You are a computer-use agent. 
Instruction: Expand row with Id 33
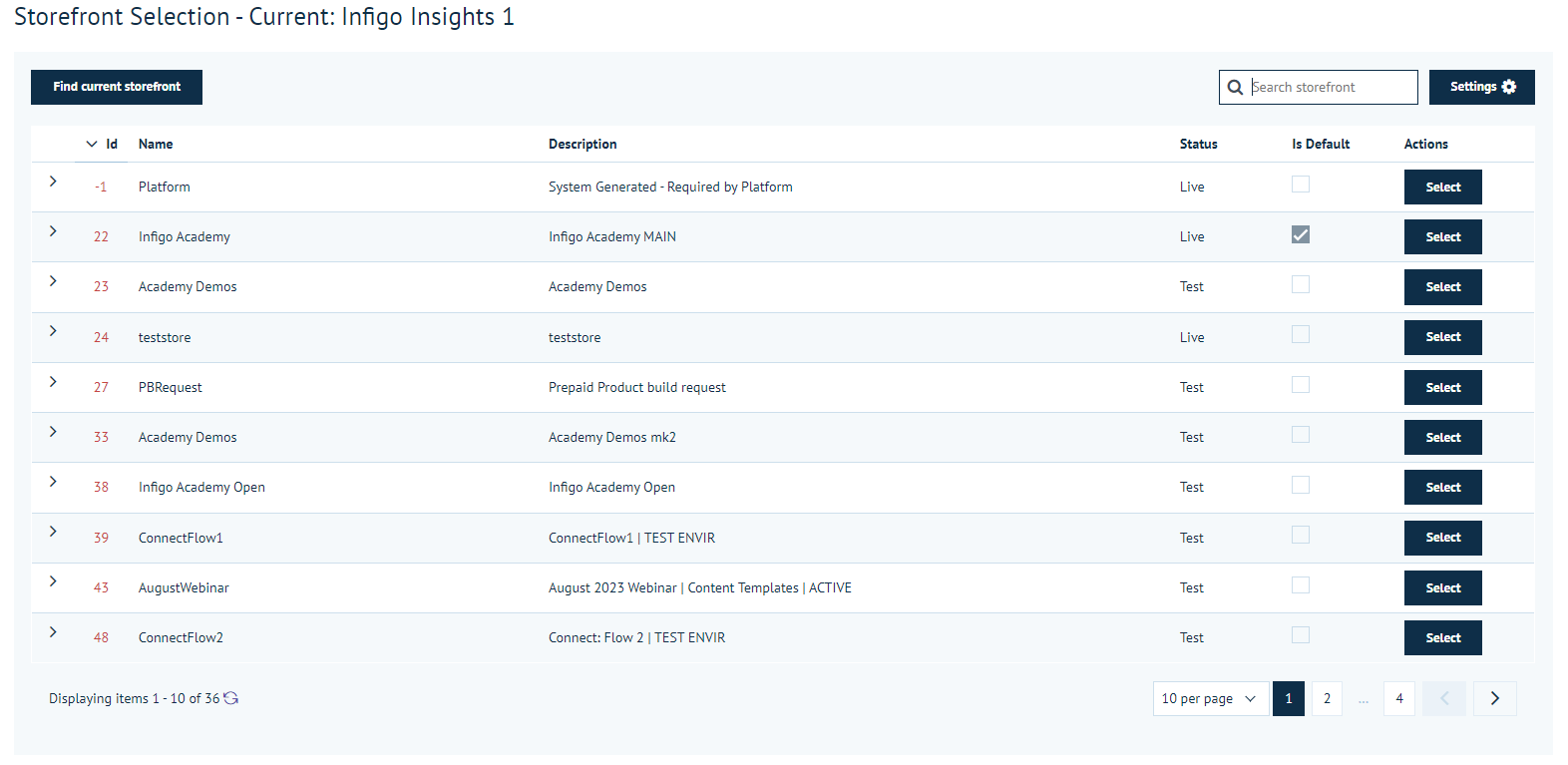point(53,432)
